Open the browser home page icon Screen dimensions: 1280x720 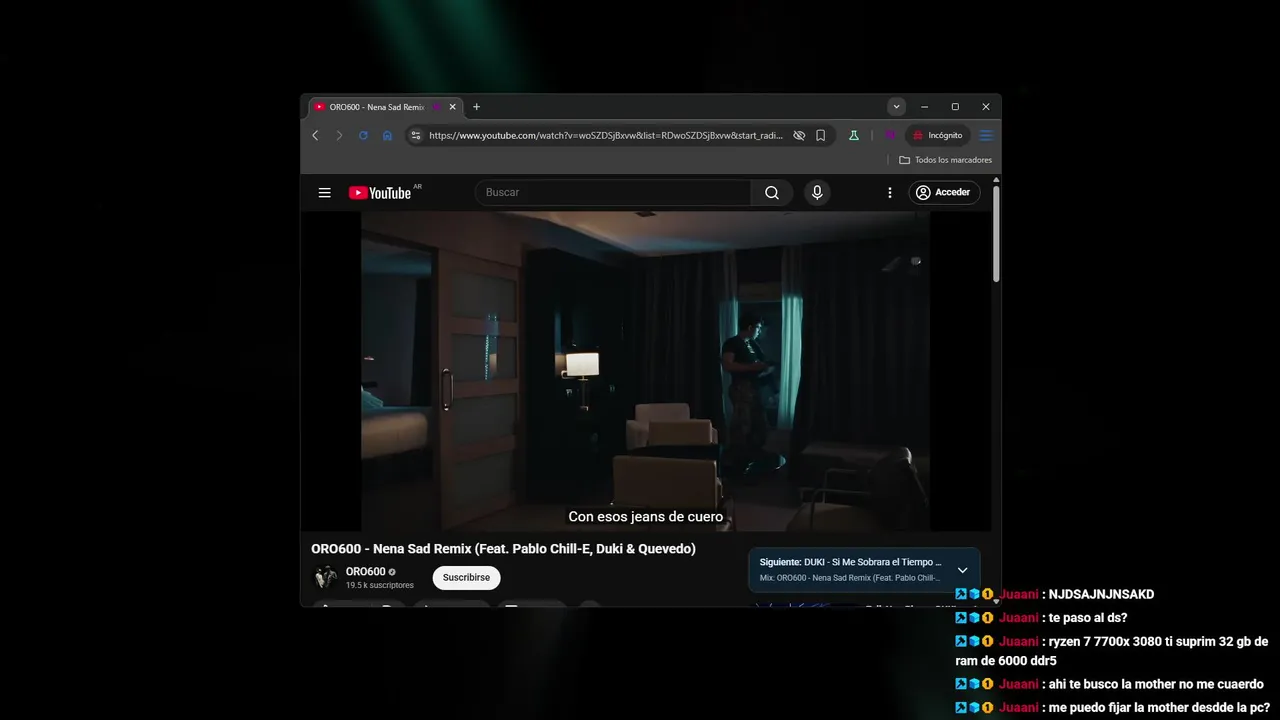click(387, 135)
